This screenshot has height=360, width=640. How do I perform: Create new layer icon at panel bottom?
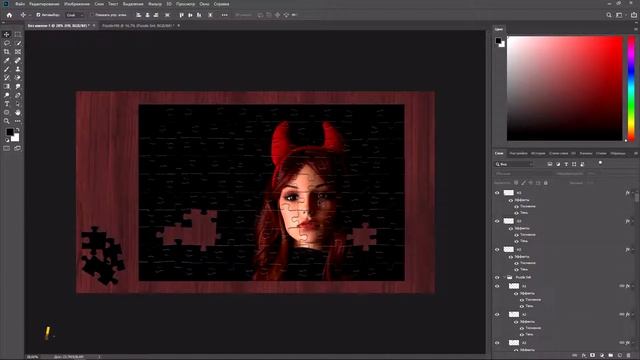coord(620,356)
